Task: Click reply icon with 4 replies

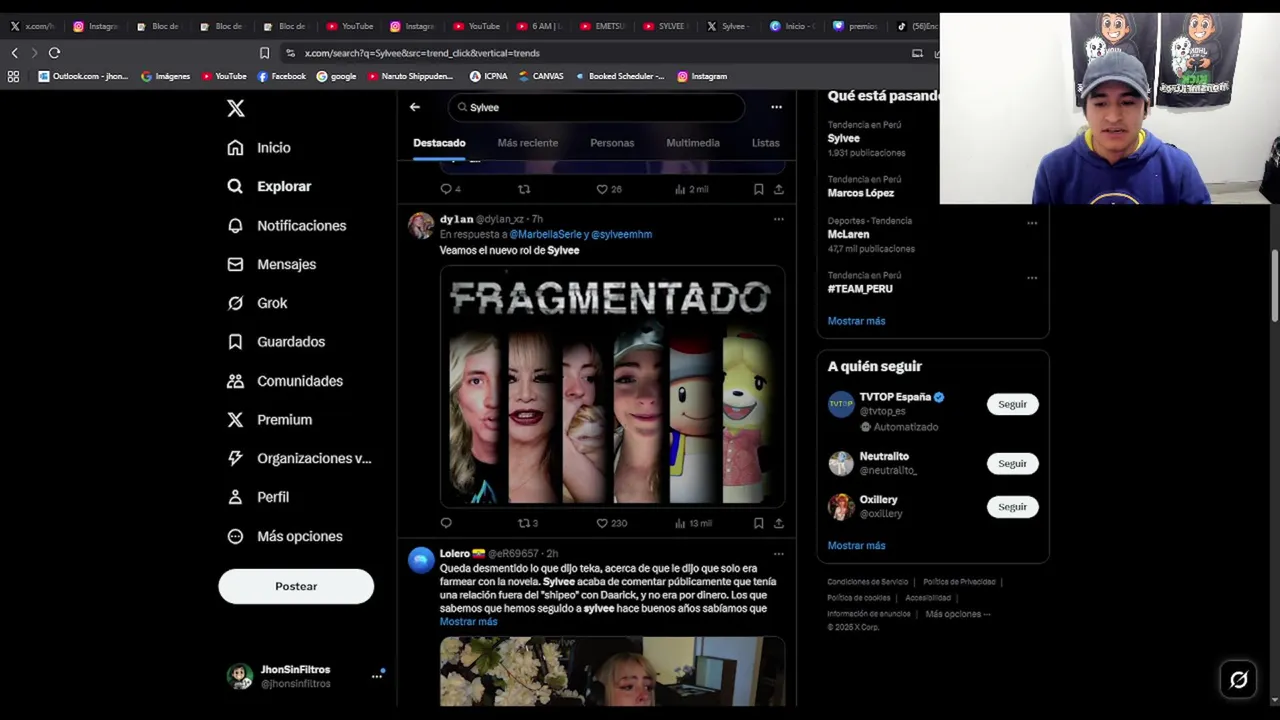Action: 450,189
